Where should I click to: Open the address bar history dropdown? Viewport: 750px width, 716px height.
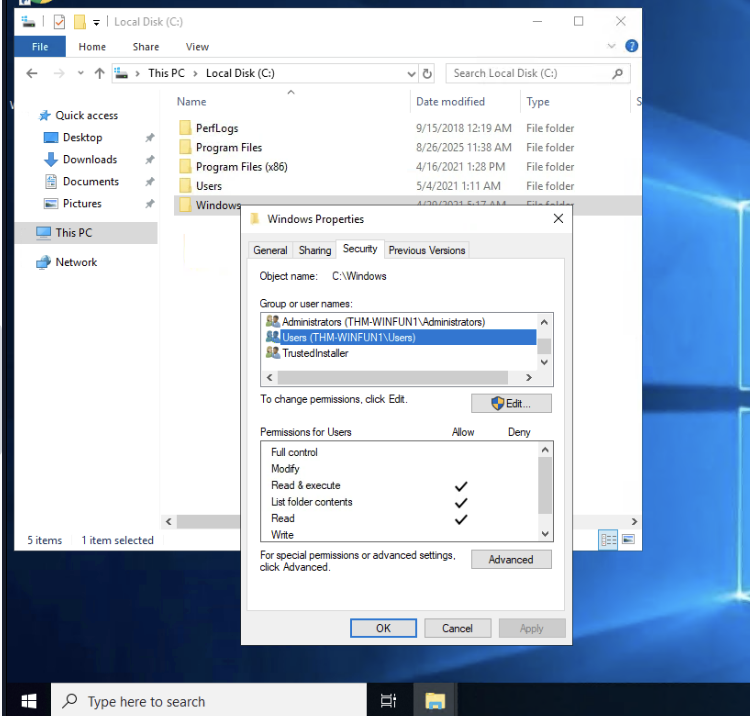(x=411, y=74)
